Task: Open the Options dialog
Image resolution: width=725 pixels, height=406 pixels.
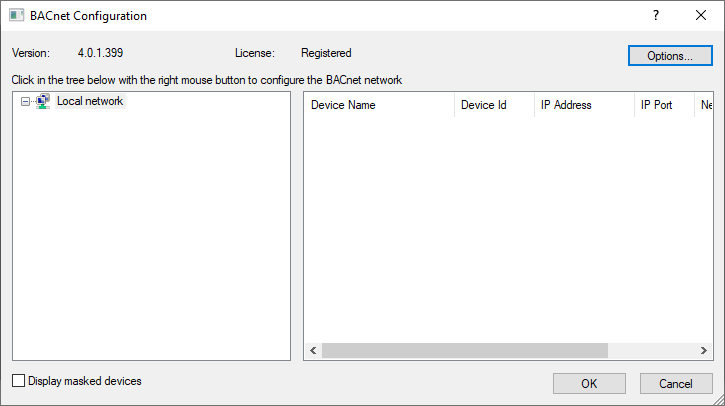Action: [x=670, y=56]
